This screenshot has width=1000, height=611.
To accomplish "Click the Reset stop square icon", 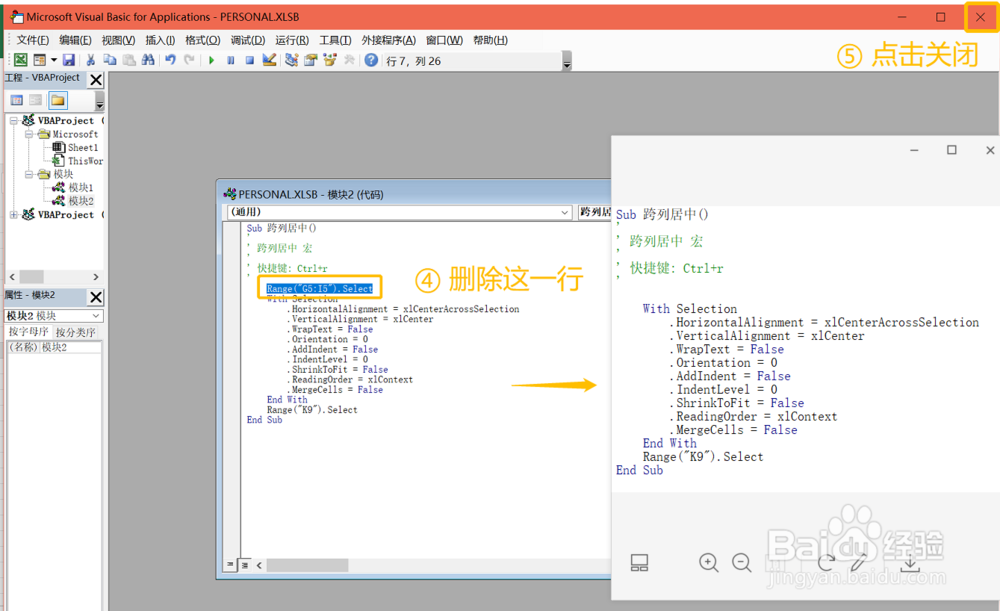I will (x=249, y=60).
